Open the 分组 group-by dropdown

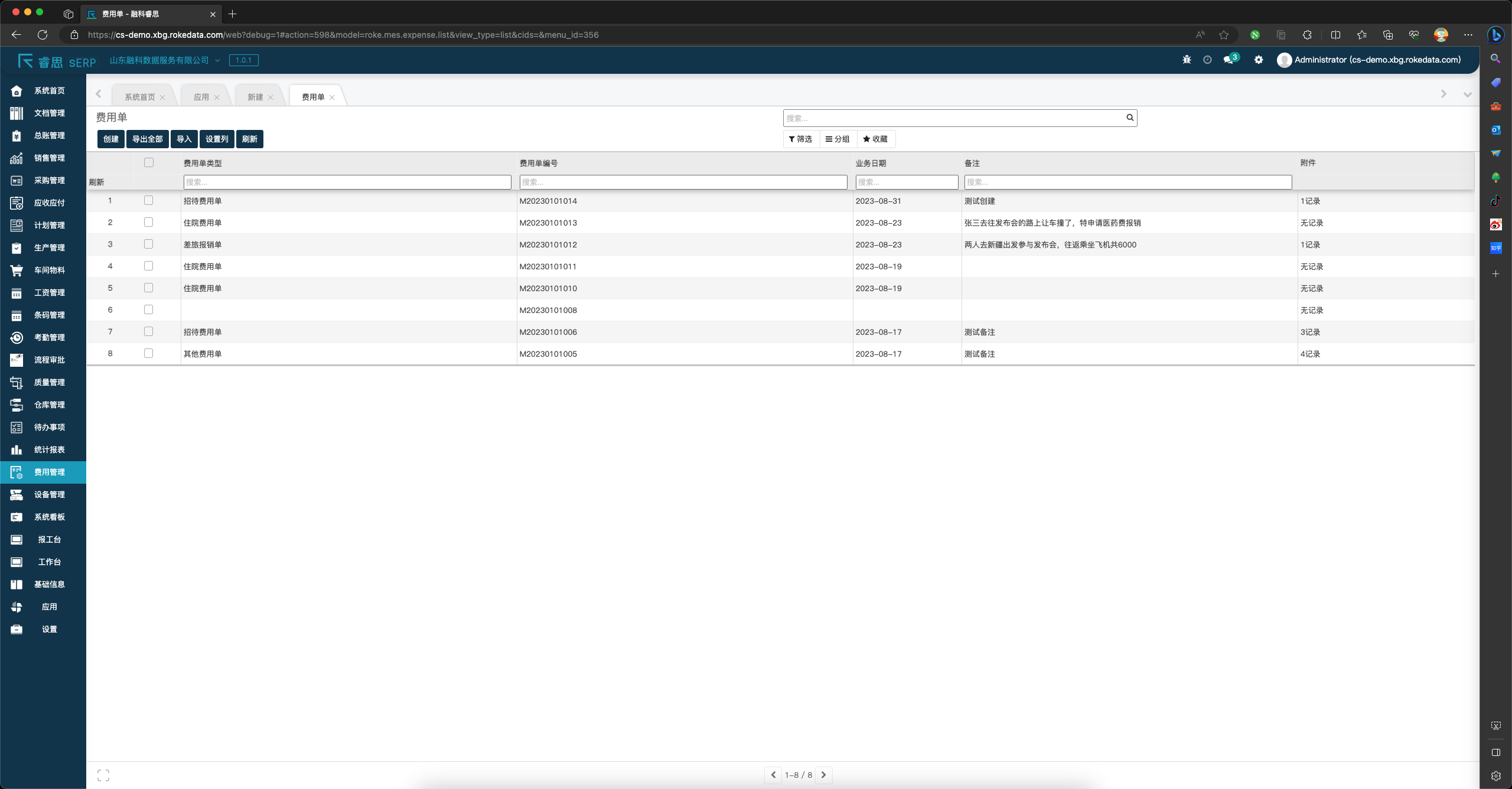click(x=838, y=139)
